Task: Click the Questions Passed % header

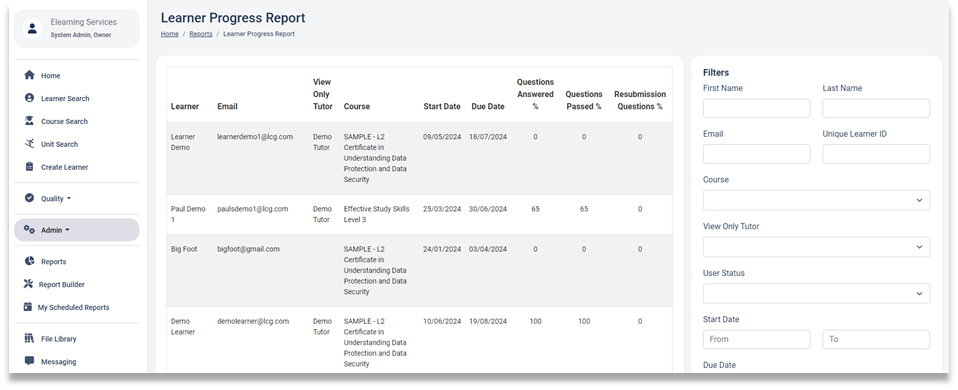Action: (x=584, y=100)
